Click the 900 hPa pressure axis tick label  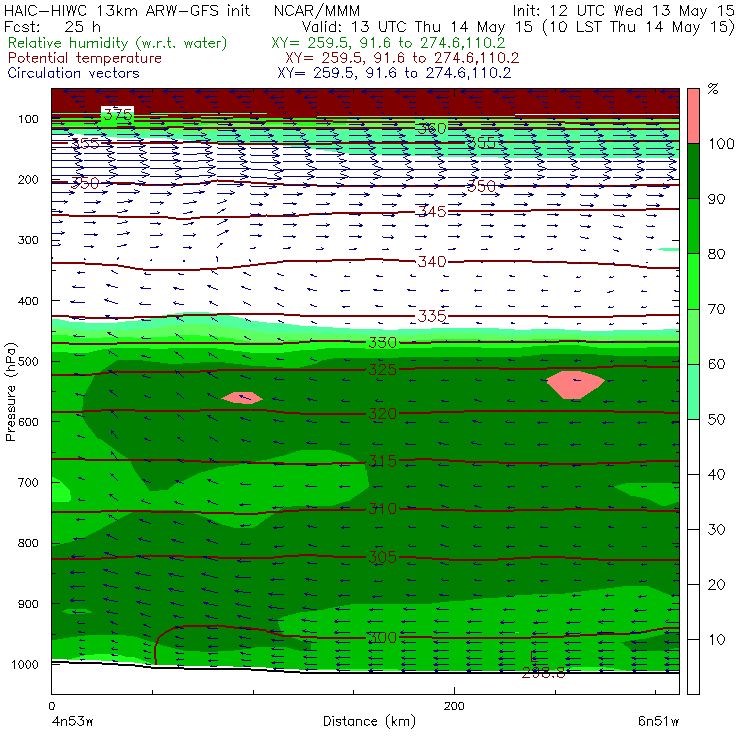coord(28,604)
